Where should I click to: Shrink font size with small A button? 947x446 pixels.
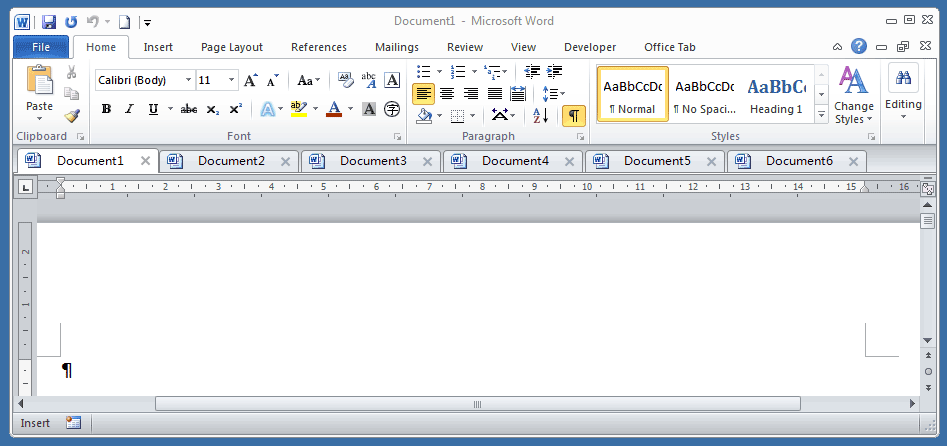click(x=273, y=80)
